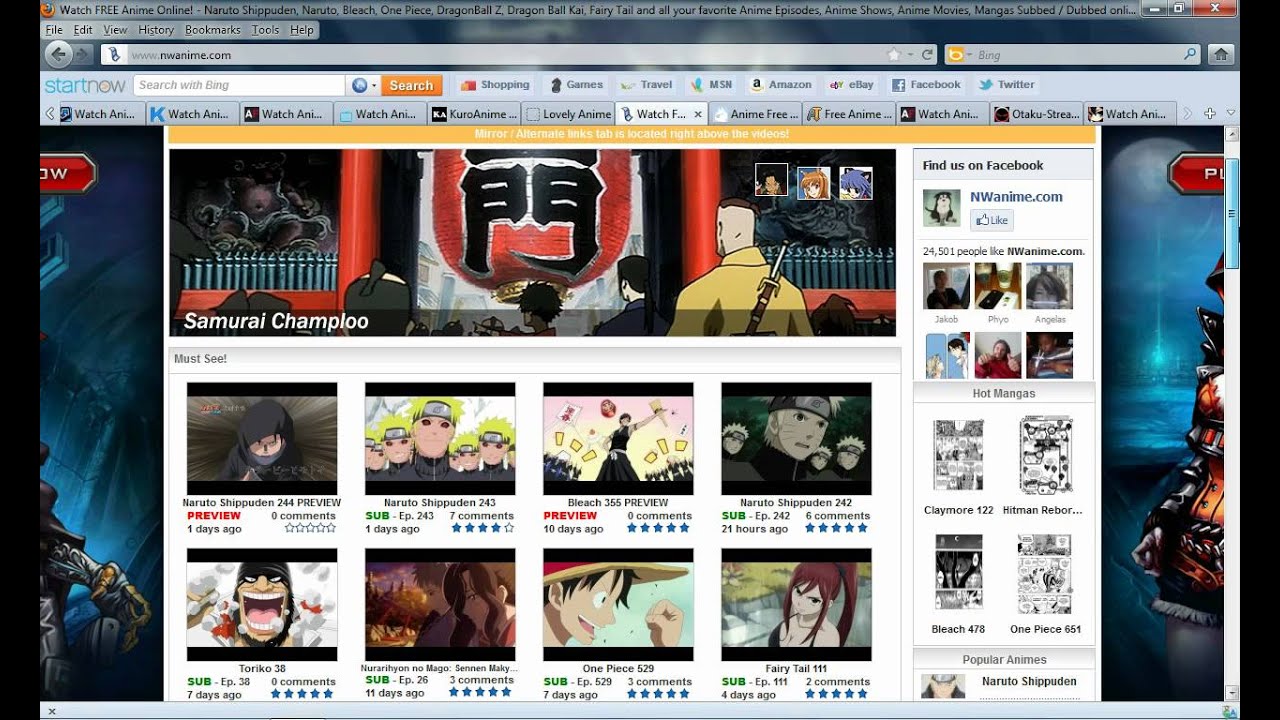1280x720 pixels.
Task: Switch to the Lovely Anime tab
Action: 568,114
